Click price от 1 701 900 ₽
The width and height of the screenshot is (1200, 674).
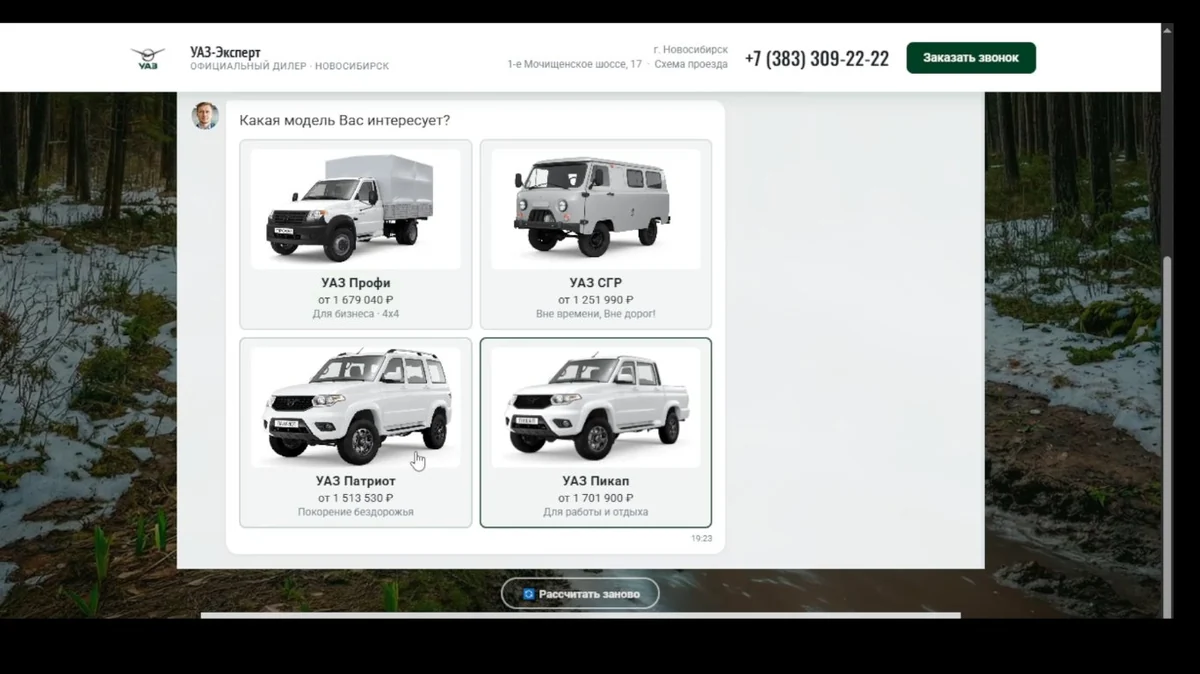pos(596,498)
